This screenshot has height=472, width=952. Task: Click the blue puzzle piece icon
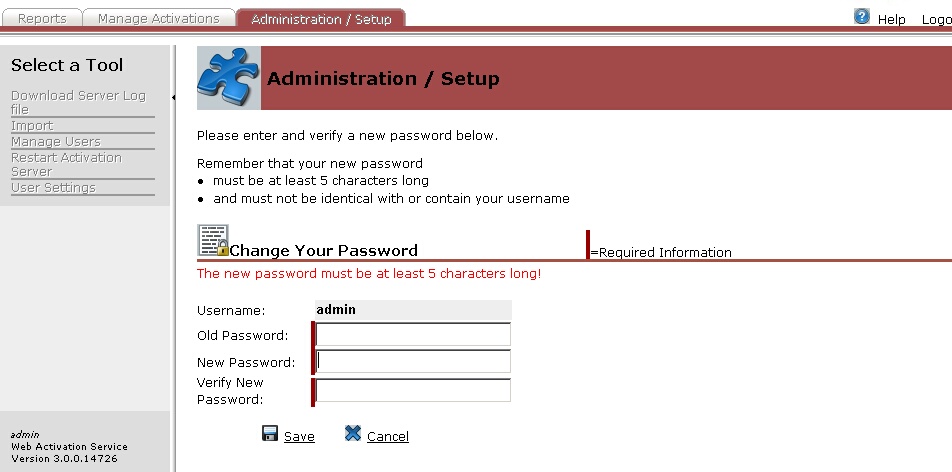point(228,78)
